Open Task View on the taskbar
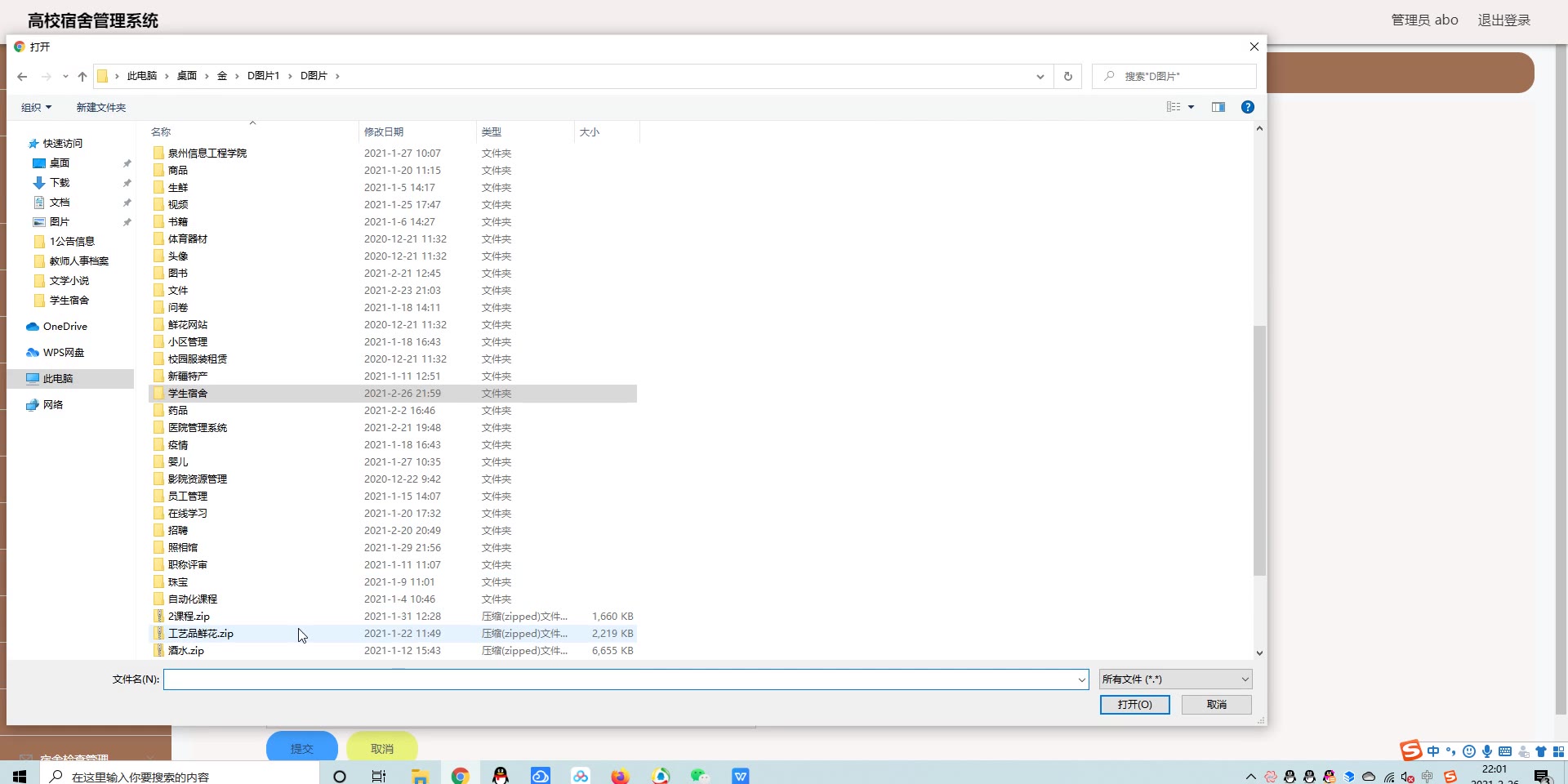This screenshot has width=1568, height=784. click(x=379, y=775)
